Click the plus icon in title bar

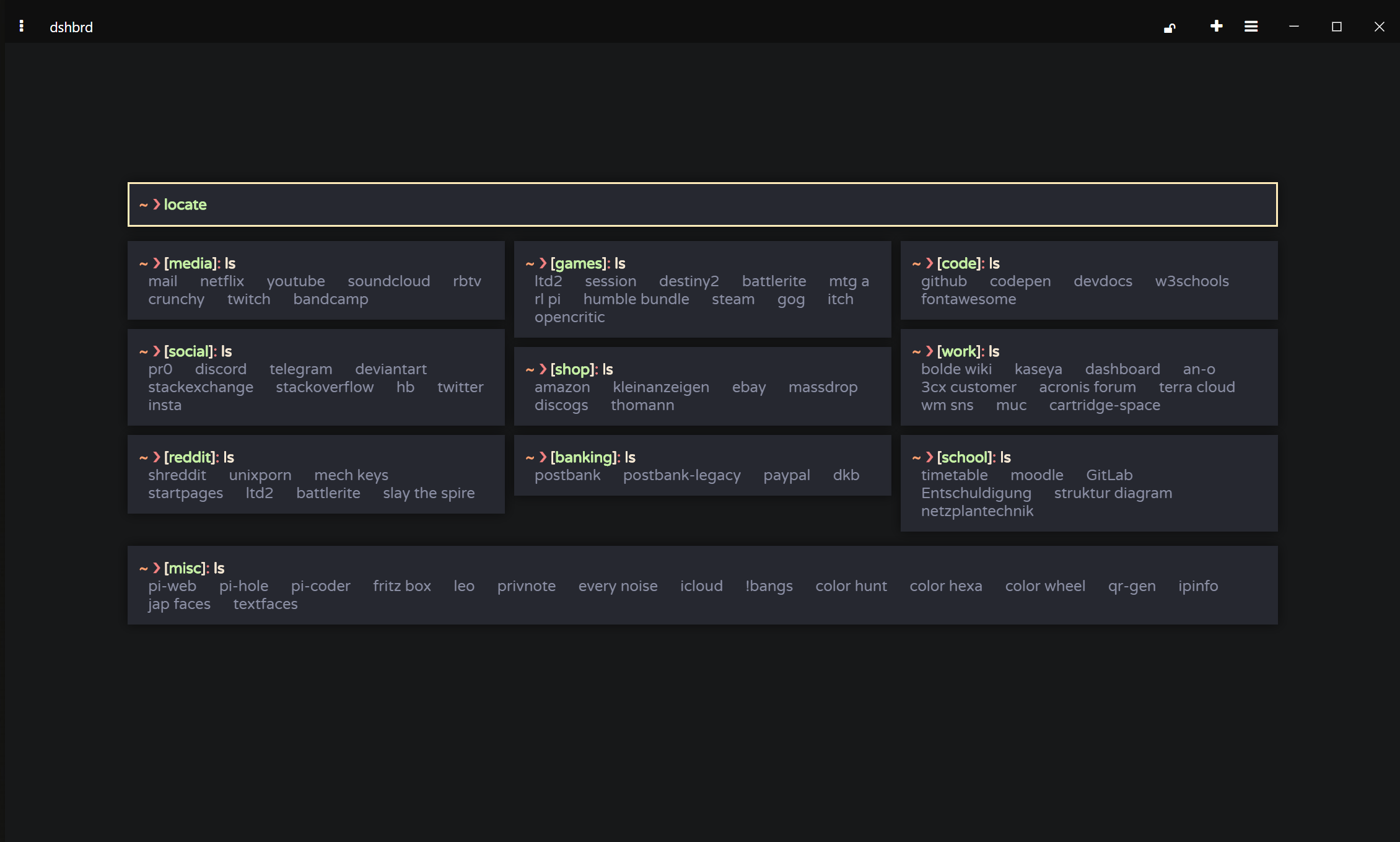click(x=1216, y=26)
